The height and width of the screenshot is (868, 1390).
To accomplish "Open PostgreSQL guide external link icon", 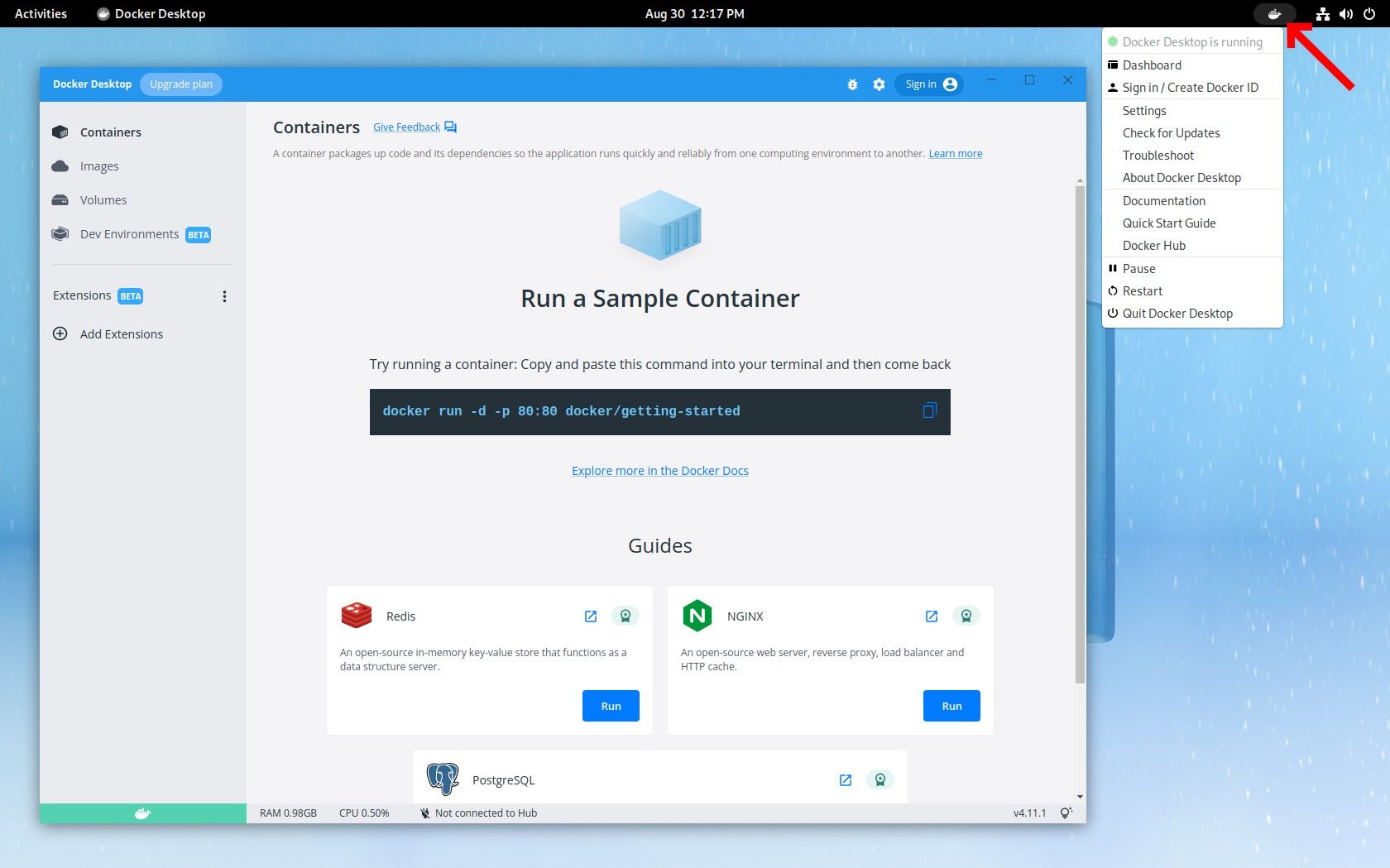I will 846,780.
